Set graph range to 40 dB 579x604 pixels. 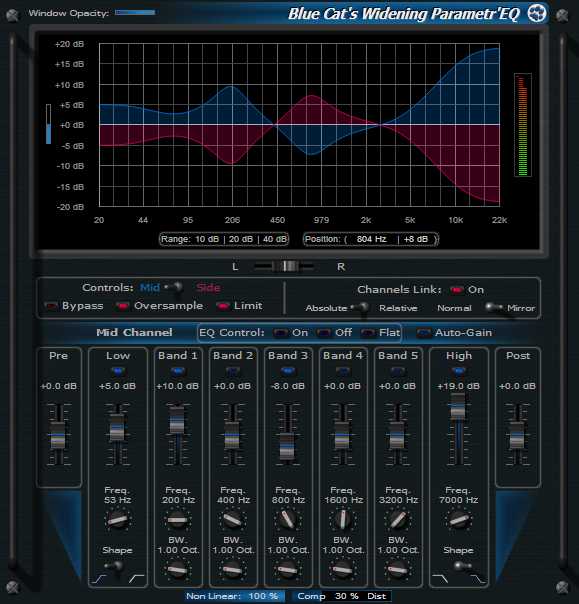click(x=275, y=239)
